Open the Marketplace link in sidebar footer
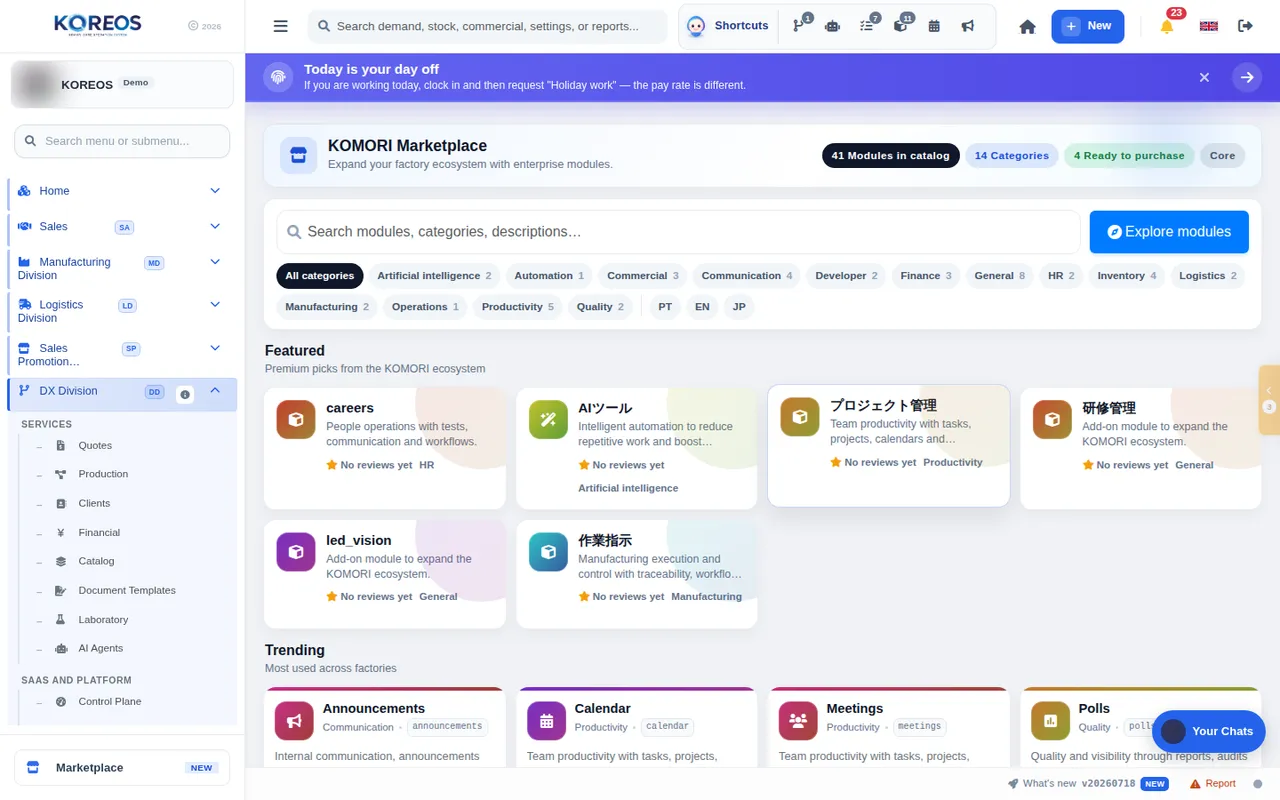This screenshot has width=1280, height=800. pyautogui.click(x=122, y=768)
